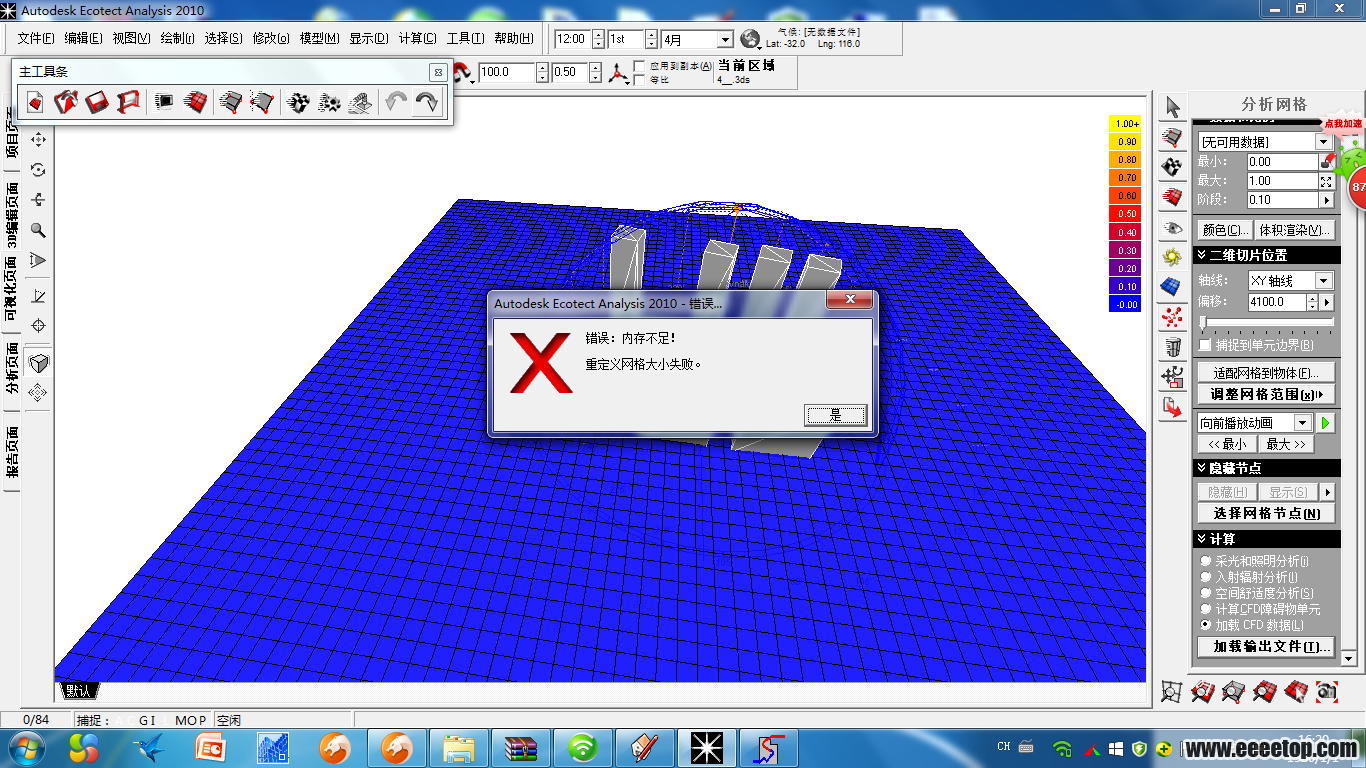Viewport: 1366px width, 768px height.
Task: Open the 向前播放动画 dropdown
Action: coord(1302,423)
